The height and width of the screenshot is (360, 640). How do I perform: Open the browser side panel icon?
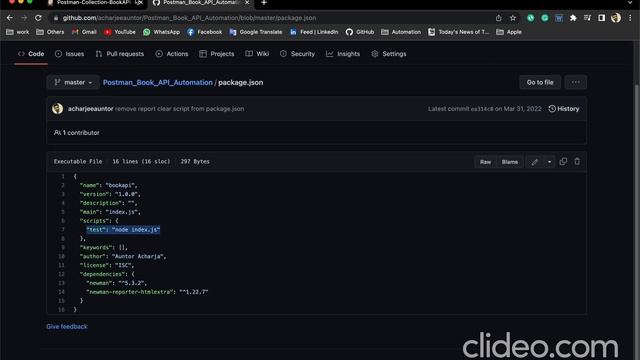tap(602, 18)
